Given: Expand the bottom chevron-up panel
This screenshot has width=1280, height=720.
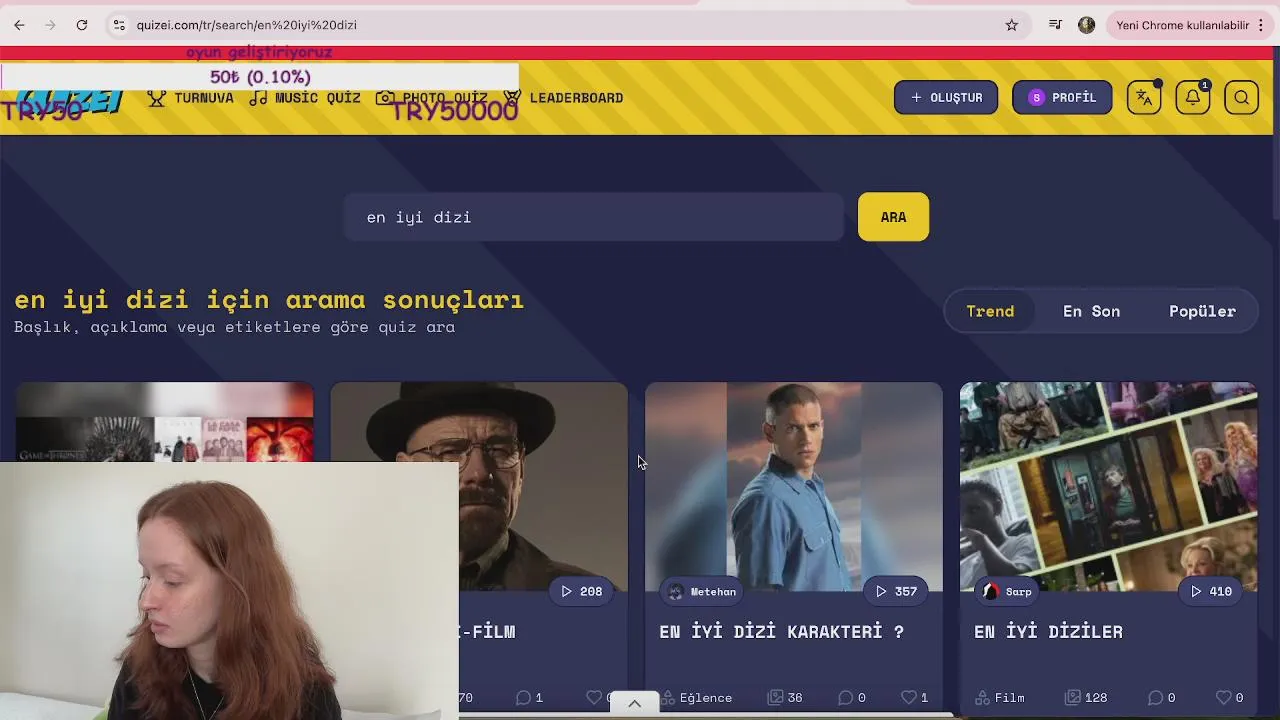Looking at the screenshot, I should [634, 704].
